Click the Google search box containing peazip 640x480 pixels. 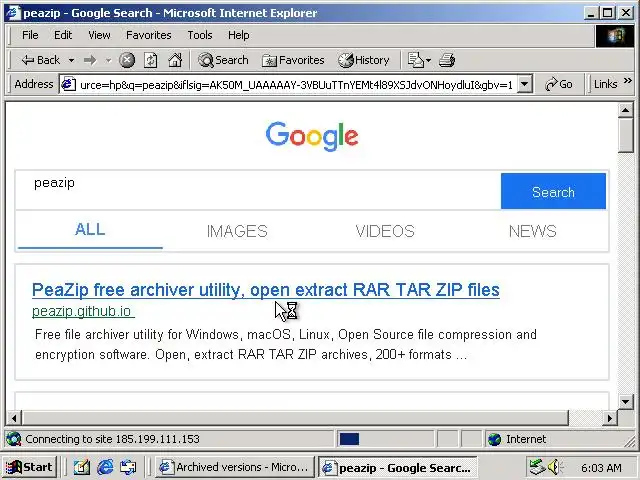pos(258,190)
